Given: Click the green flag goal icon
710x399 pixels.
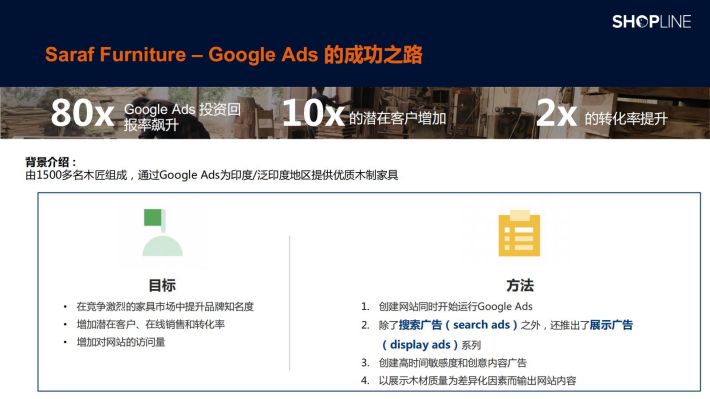Looking at the screenshot, I should tap(163, 232).
